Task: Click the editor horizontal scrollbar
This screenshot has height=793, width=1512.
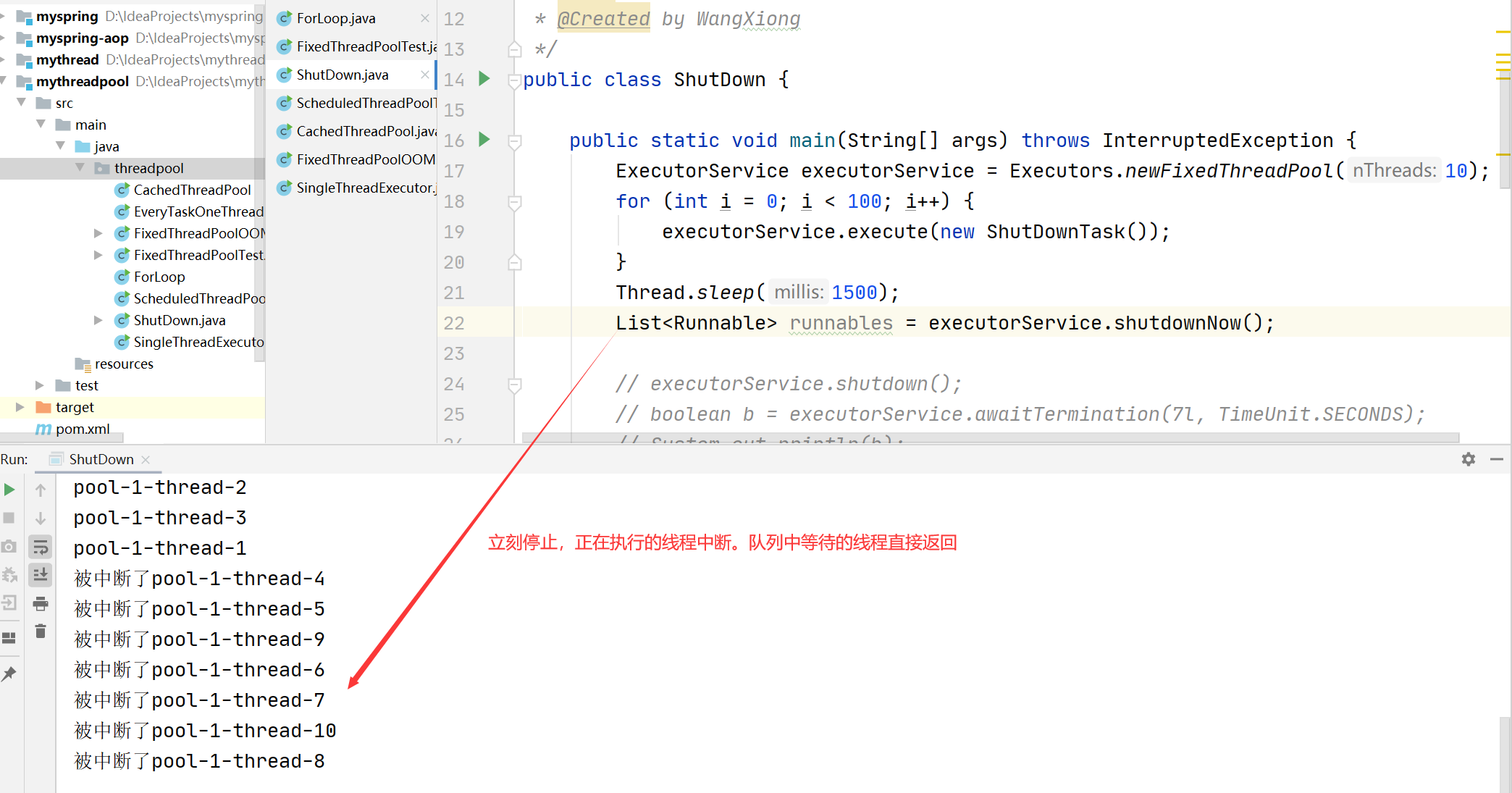Action: [989, 438]
